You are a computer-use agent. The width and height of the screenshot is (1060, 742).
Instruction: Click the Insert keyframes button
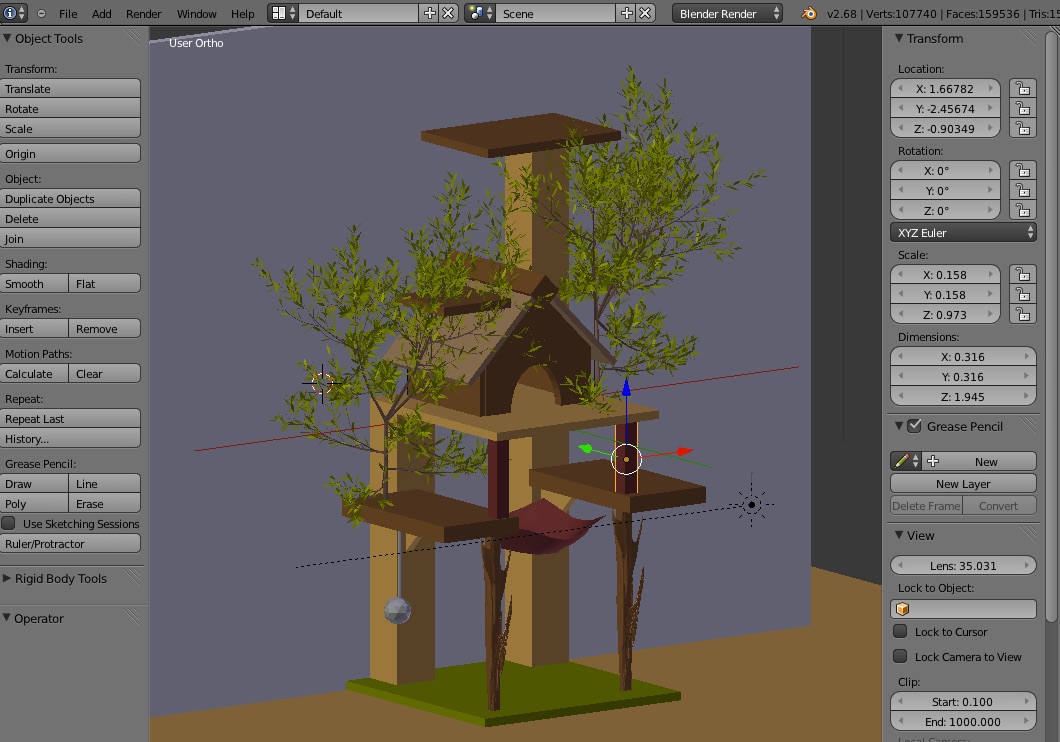coord(34,329)
